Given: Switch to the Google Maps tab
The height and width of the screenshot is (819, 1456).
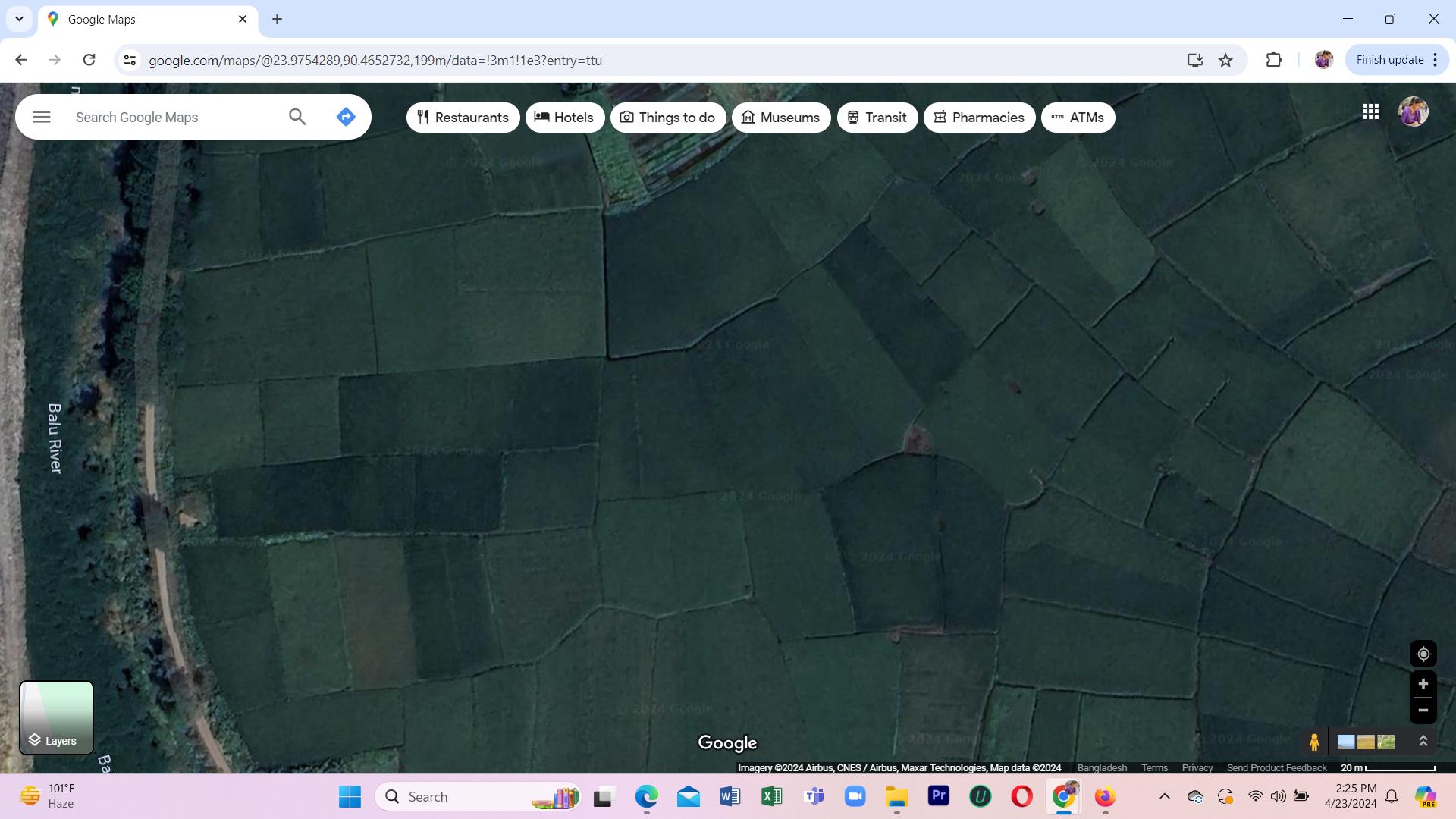Looking at the screenshot, I should point(148,19).
